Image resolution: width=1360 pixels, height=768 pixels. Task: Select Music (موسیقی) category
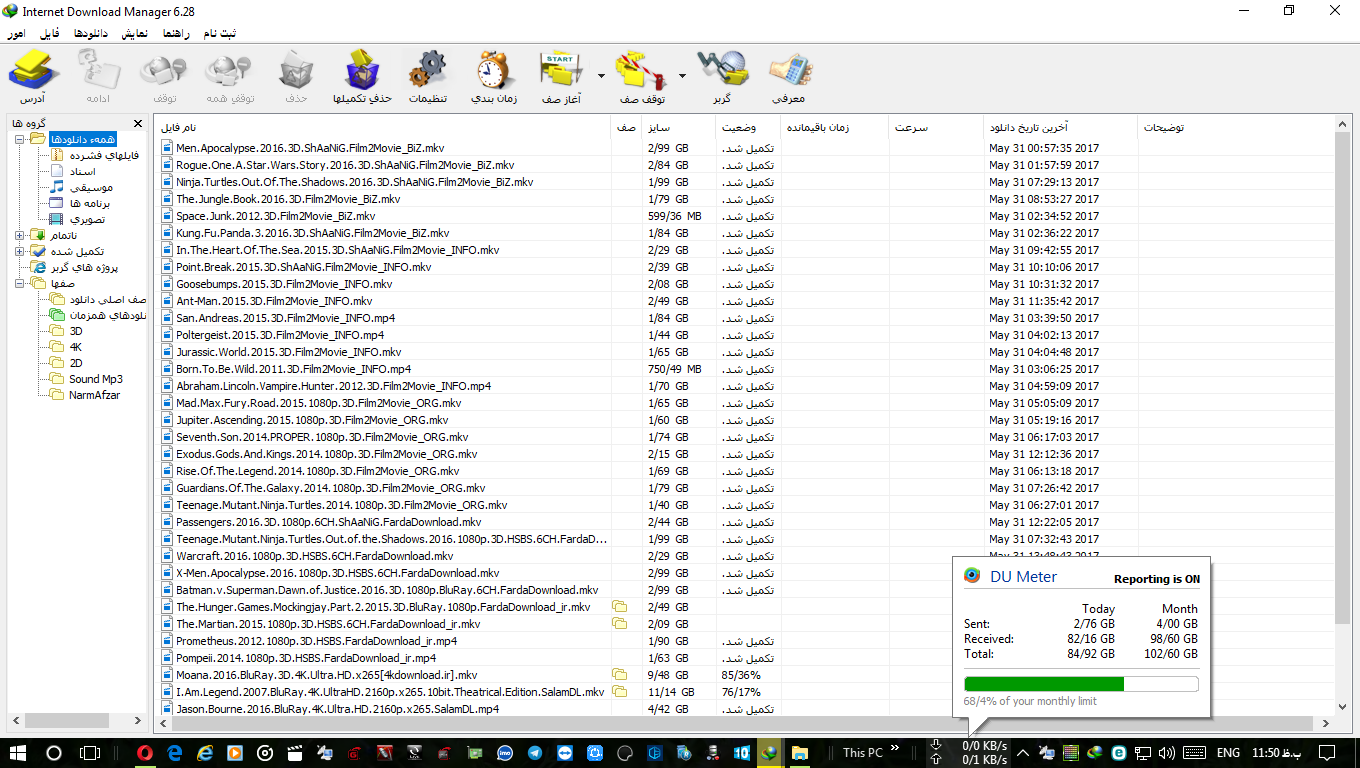pos(83,187)
